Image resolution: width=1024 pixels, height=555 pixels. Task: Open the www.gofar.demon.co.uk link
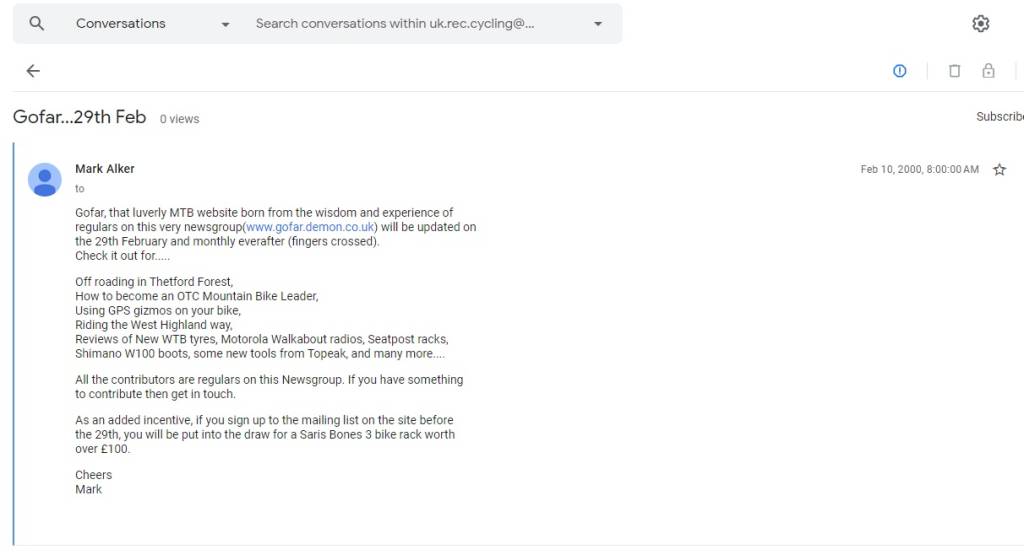click(x=310, y=227)
